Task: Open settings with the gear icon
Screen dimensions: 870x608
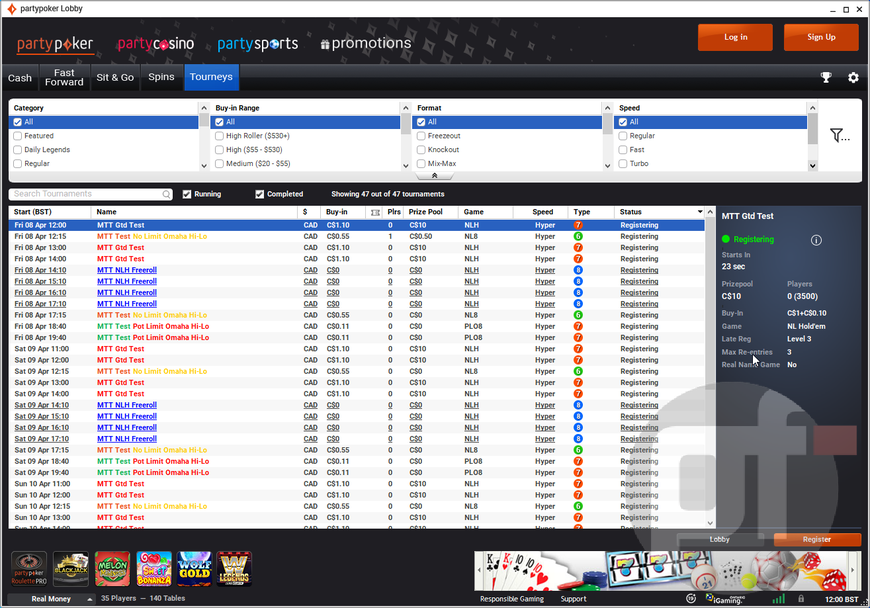Action: tap(853, 78)
